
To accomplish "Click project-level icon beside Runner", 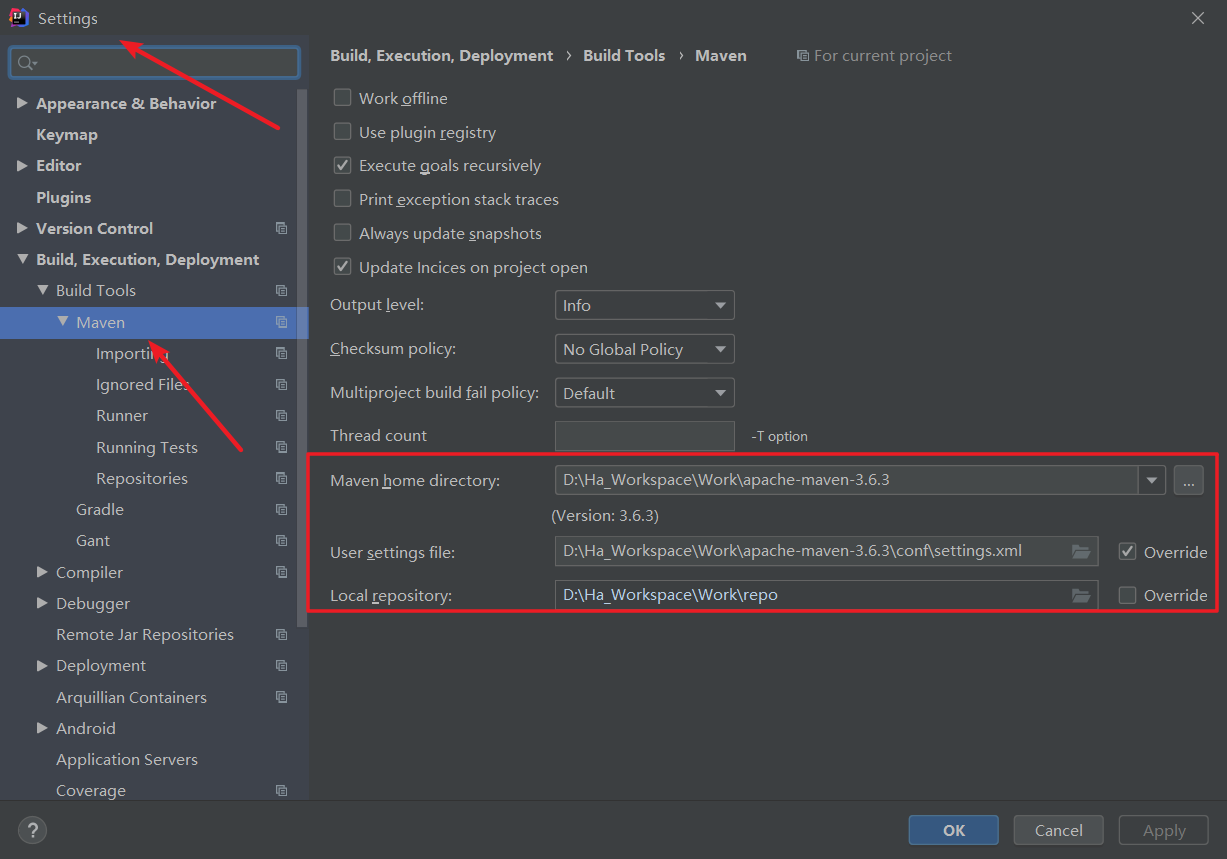I will [x=281, y=416].
